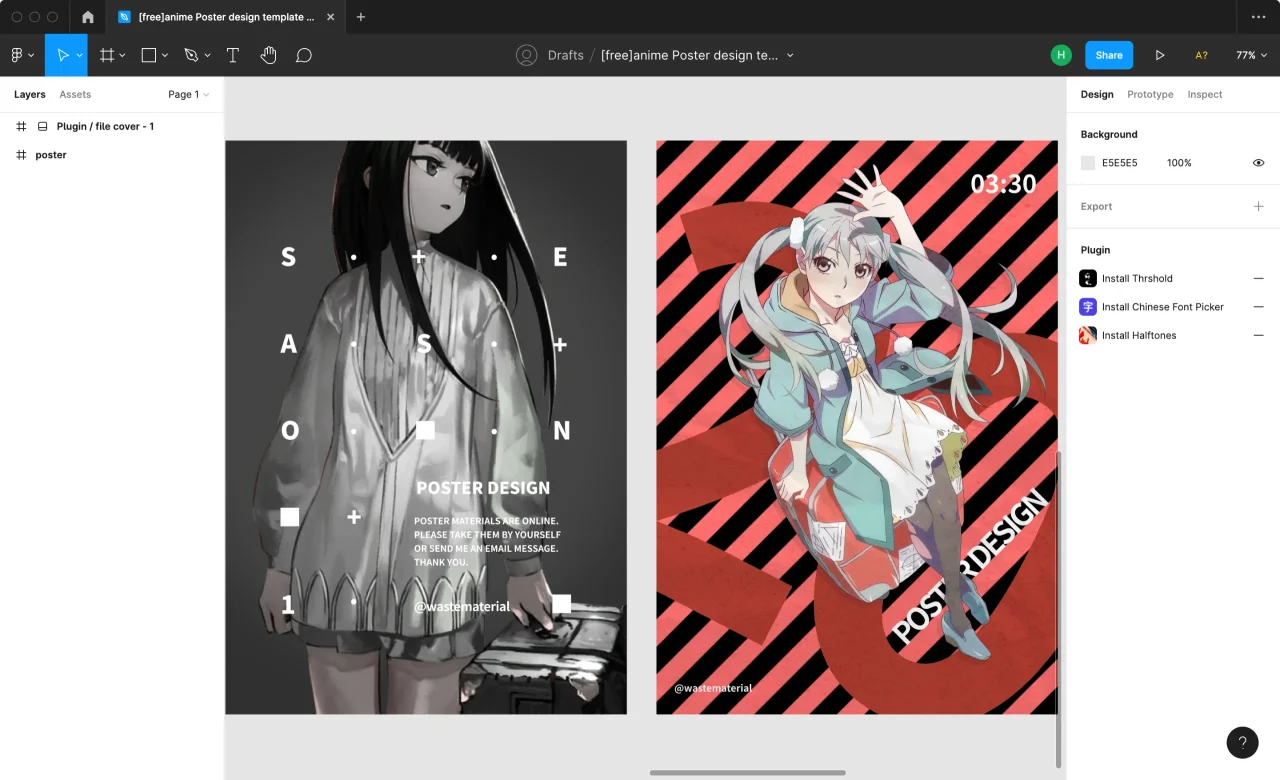The image size is (1280, 780).
Task: Toggle background color visibility eye
Action: tap(1258, 163)
